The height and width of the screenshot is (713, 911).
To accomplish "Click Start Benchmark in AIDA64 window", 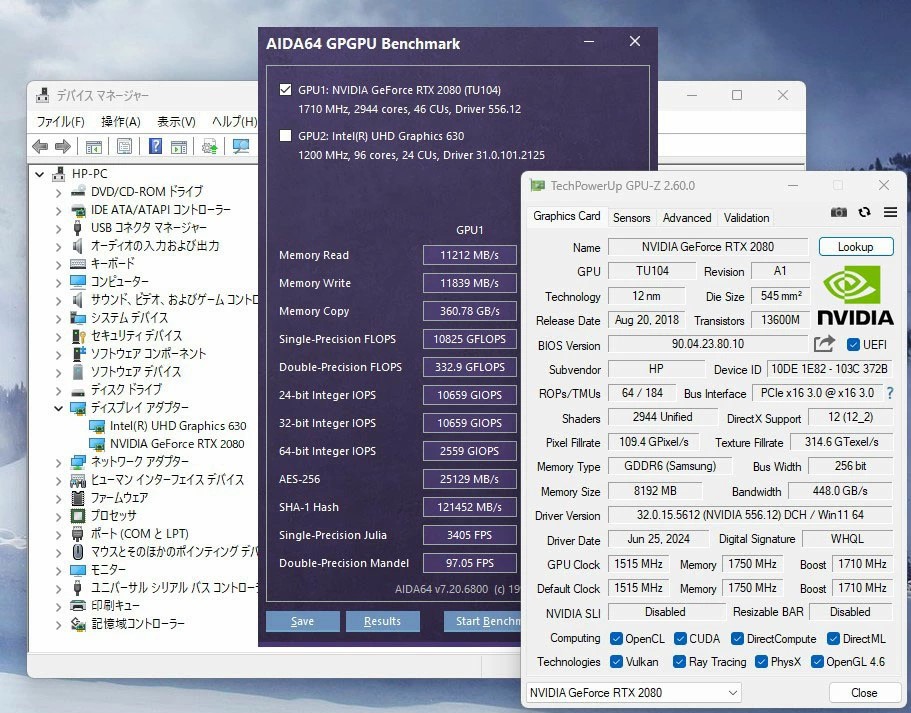I will [x=482, y=621].
